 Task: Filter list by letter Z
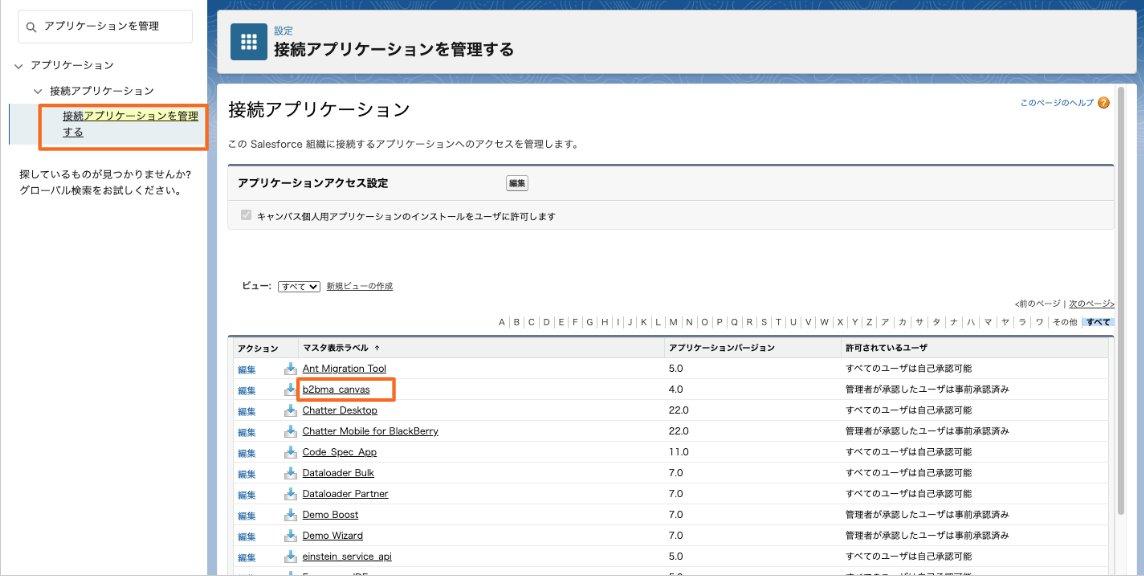[x=870, y=322]
